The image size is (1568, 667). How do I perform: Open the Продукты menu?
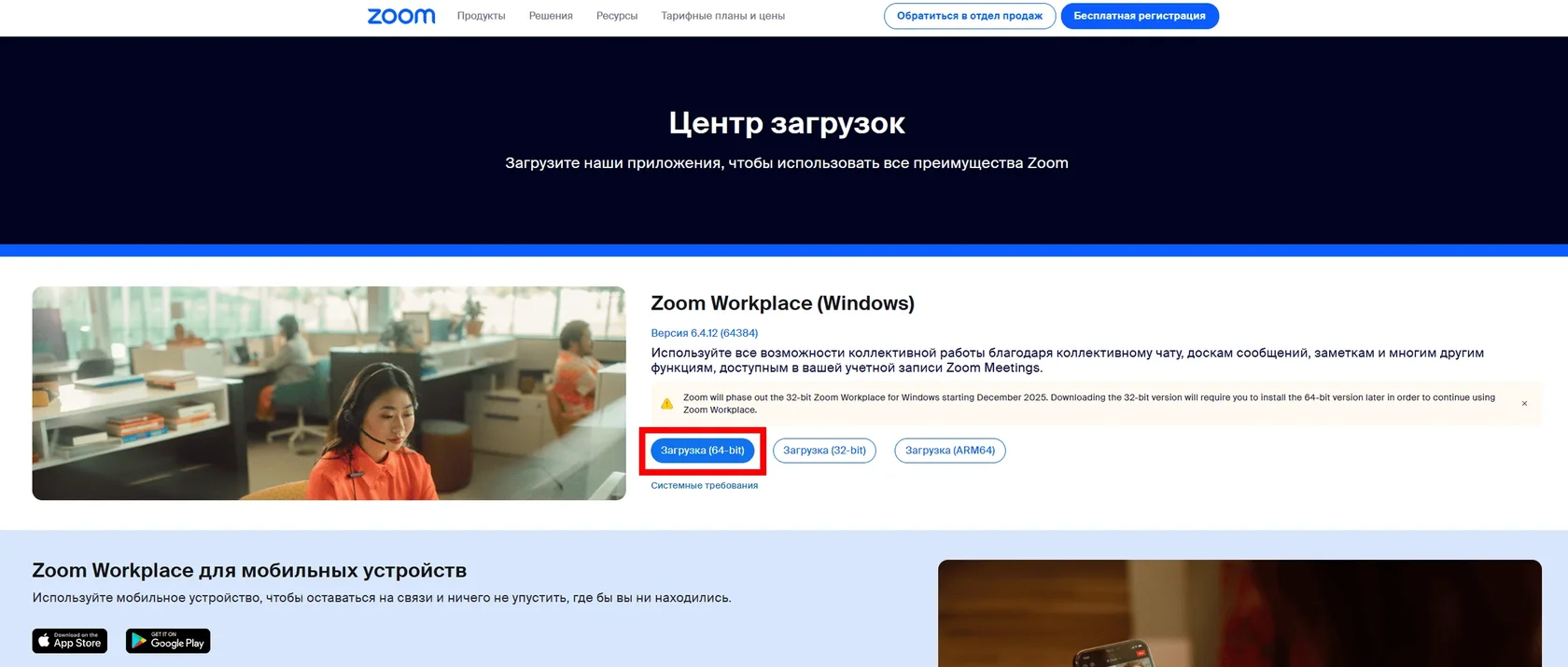481,16
